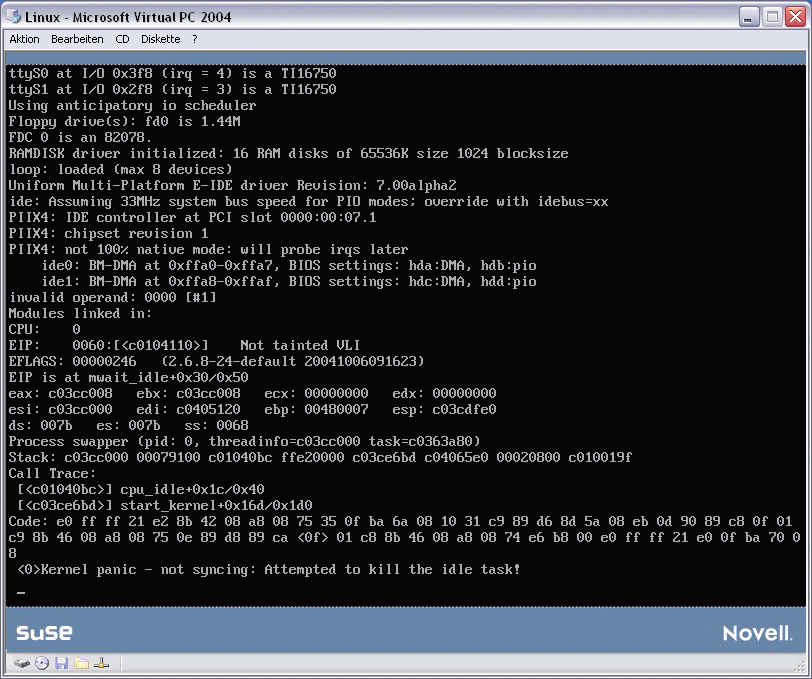This screenshot has width=812, height=679.
Task: Click 'Uniform Multi-Platform E-IDE driver' line
Action: (x=233, y=186)
